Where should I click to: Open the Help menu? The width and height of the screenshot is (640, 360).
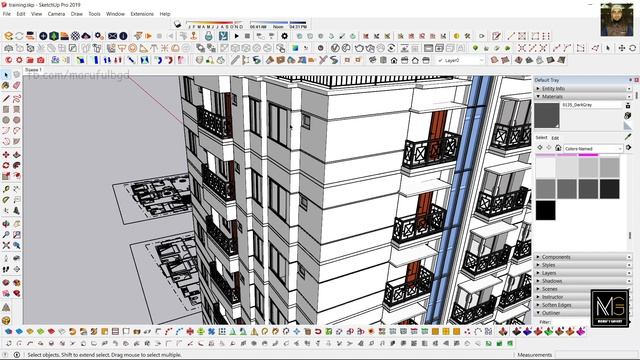point(165,14)
